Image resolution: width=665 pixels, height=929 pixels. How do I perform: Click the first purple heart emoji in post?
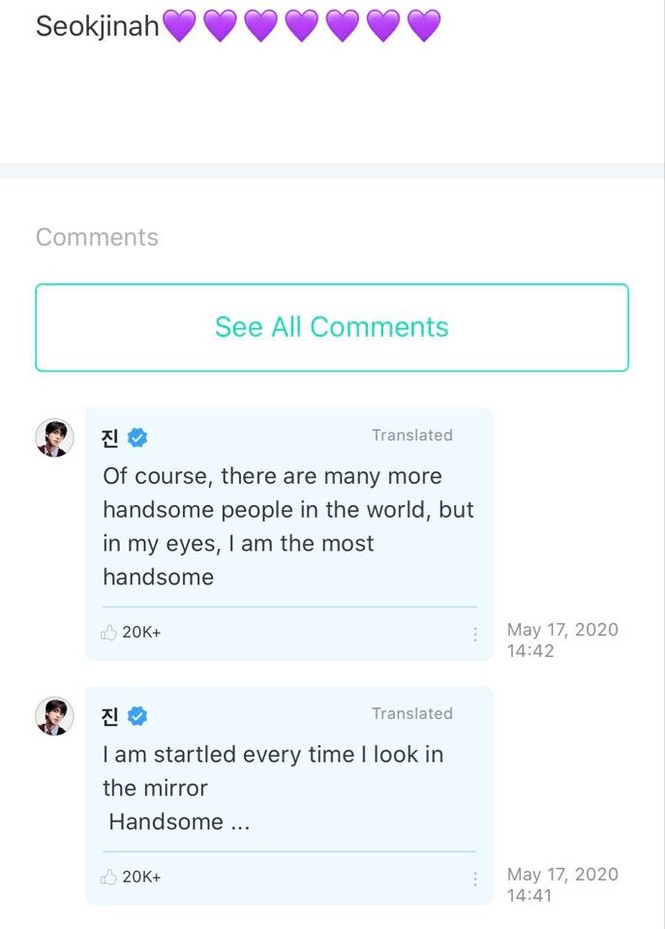click(179, 25)
